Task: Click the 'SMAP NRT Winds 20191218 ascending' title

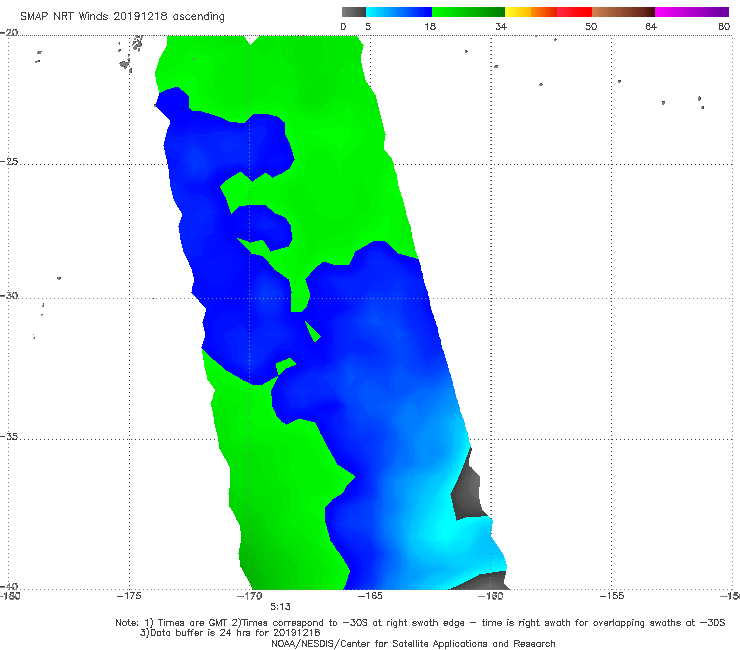Action: (x=122, y=16)
